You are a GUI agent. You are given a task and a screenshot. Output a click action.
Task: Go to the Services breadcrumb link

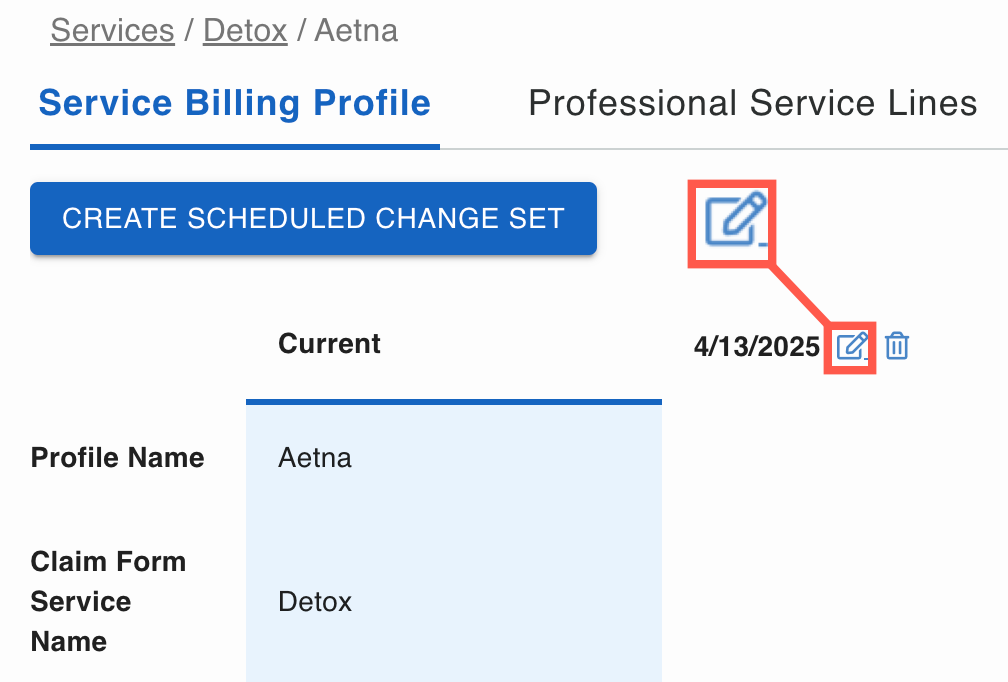[112, 31]
